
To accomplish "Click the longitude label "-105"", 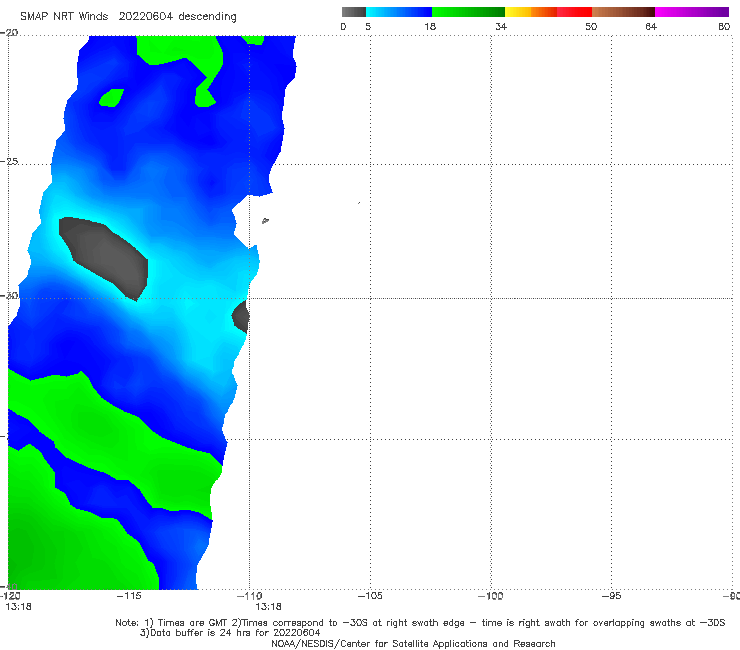I will [x=370, y=596].
